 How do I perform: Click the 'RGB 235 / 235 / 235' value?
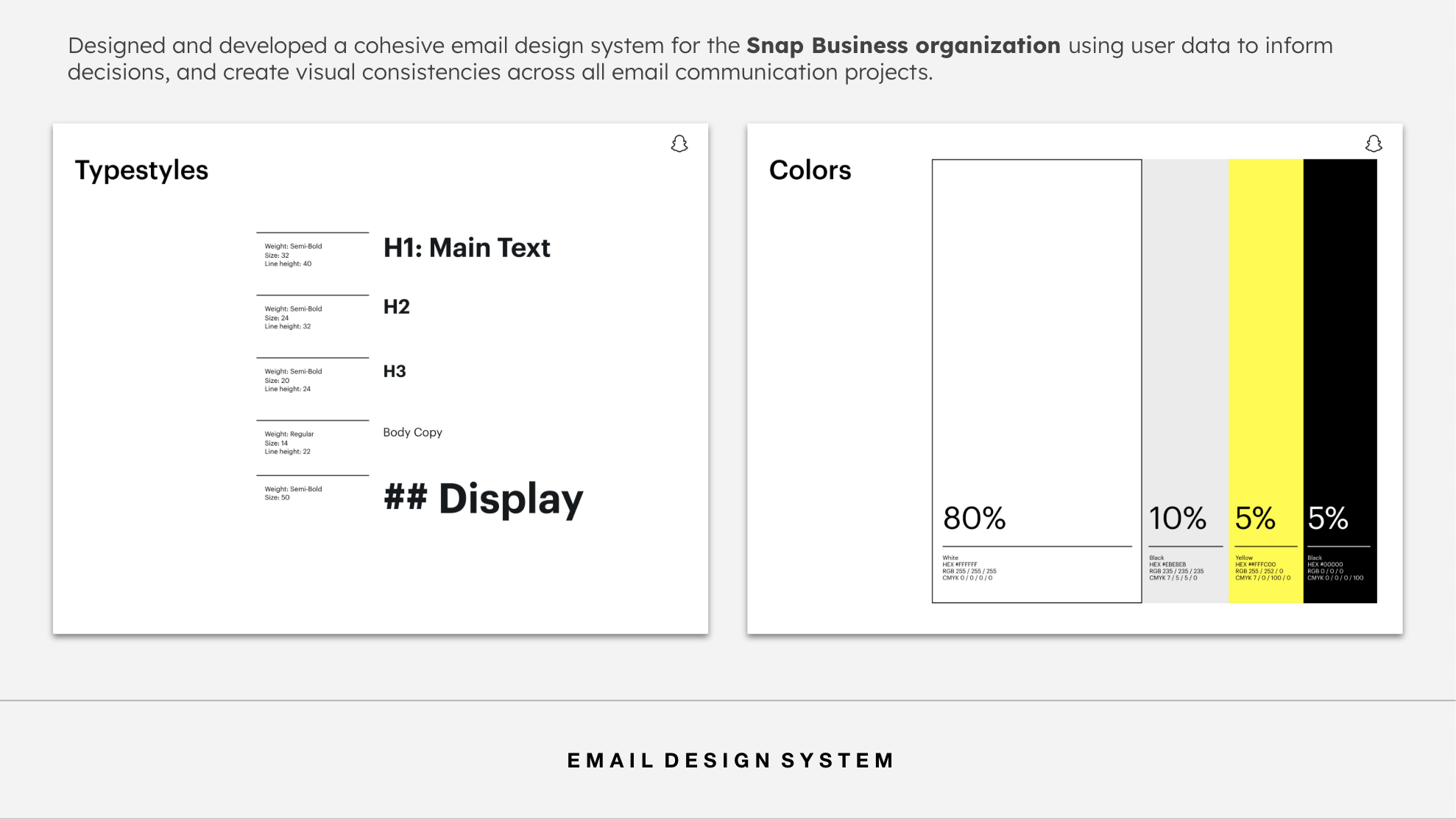pyautogui.click(x=1176, y=572)
